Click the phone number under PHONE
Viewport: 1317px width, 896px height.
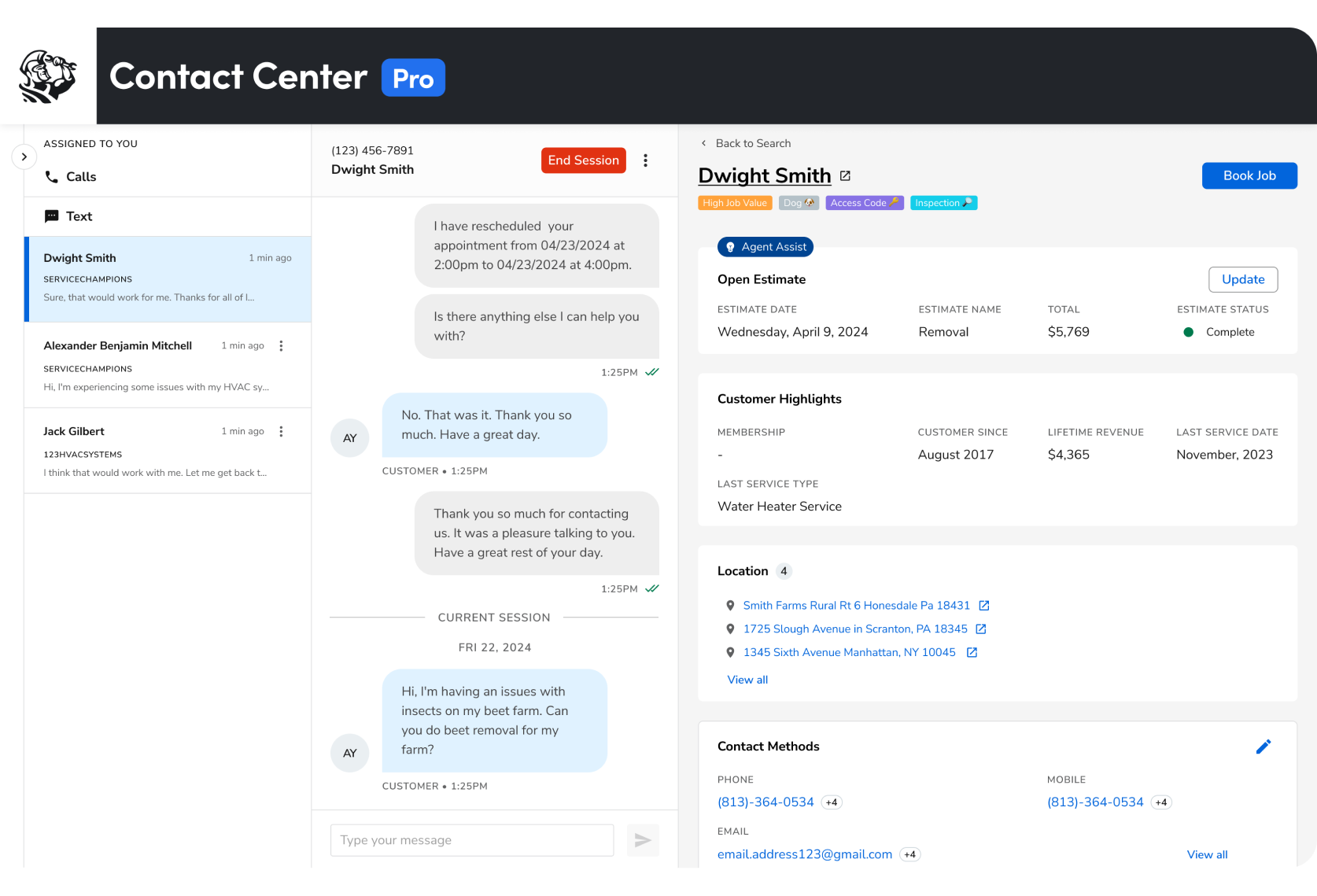[765, 802]
